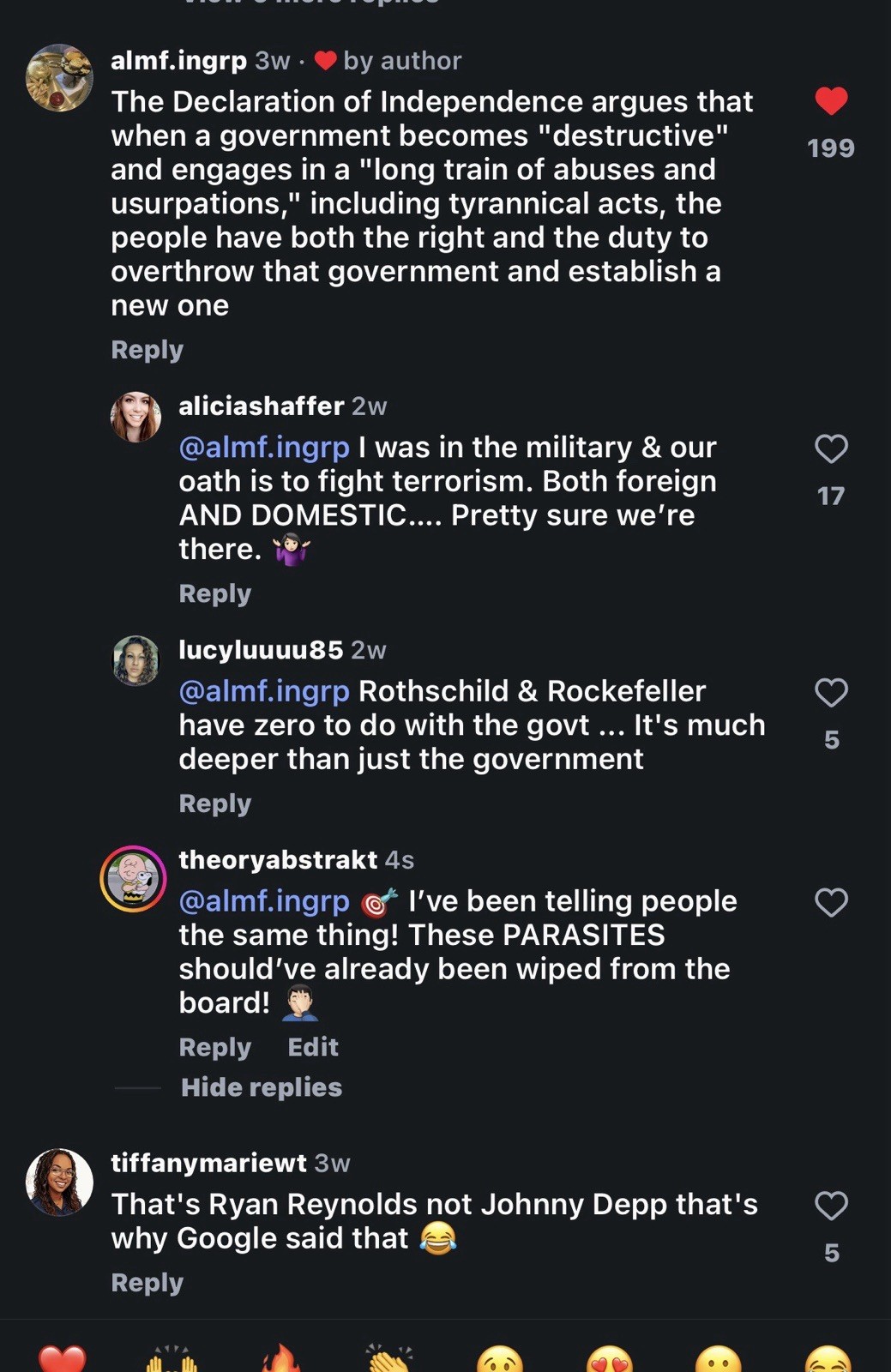Insert the fire quick emoji
This screenshot has width=891, height=1372.
pos(281,1359)
